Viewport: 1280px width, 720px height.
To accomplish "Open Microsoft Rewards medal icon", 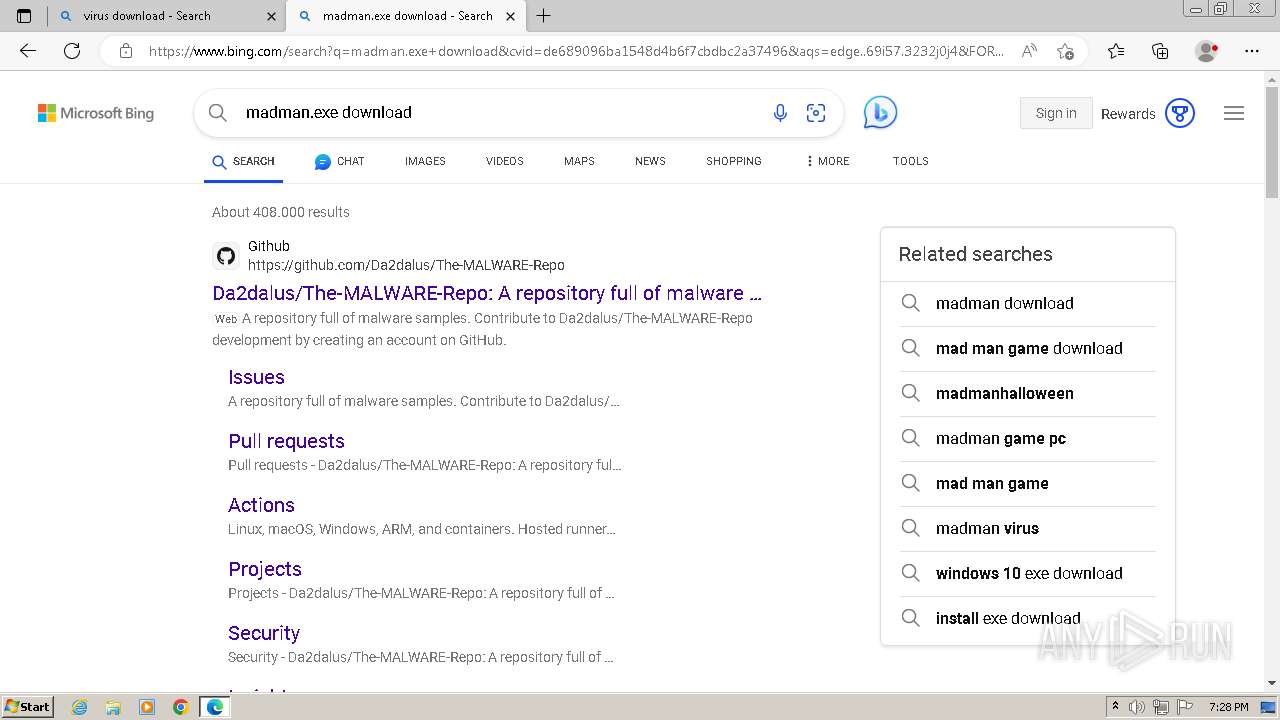I will click(x=1180, y=113).
